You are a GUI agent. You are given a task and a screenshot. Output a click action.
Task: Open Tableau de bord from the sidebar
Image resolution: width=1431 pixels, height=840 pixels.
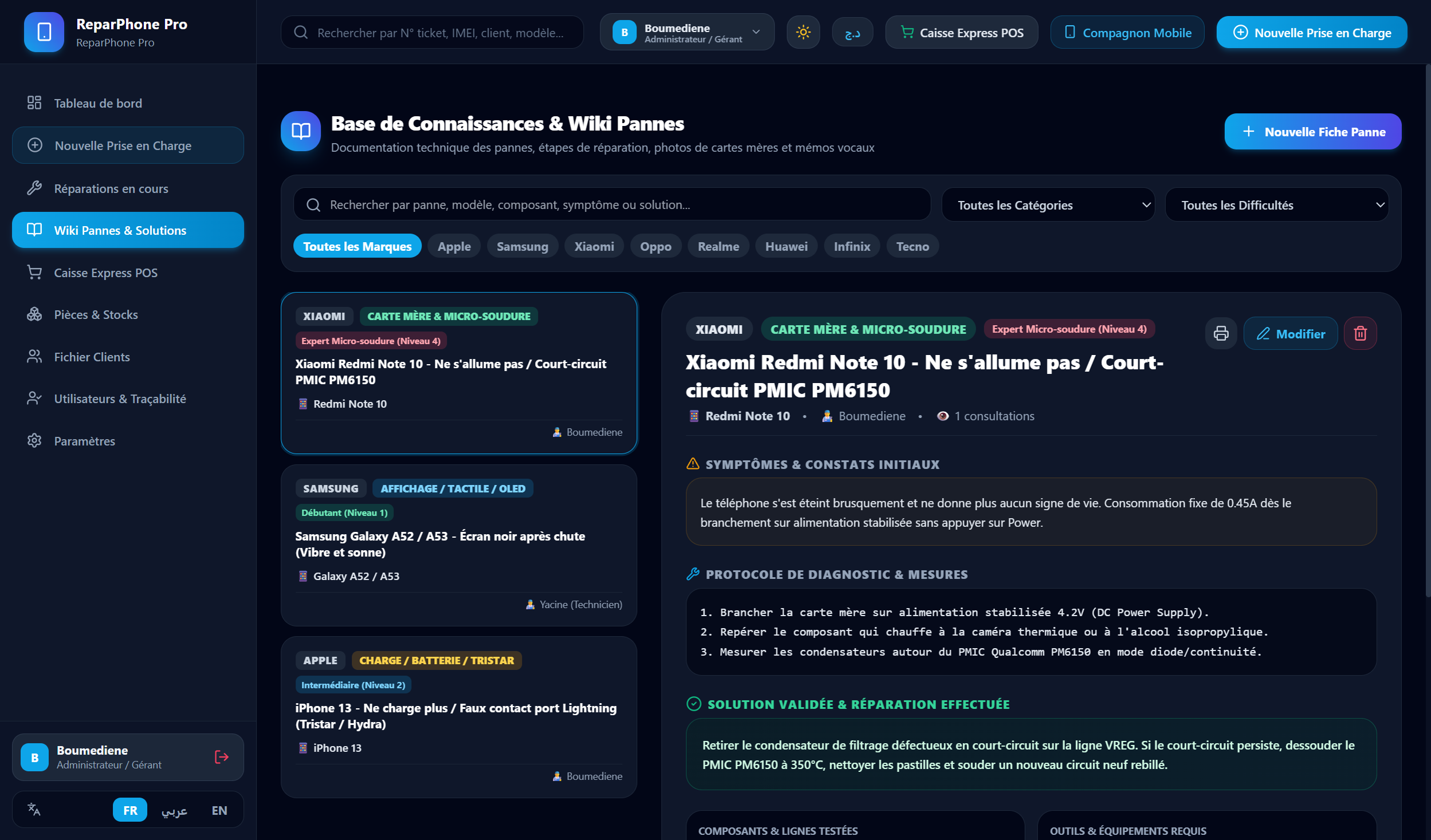pyautogui.click(x=128, y=103)
